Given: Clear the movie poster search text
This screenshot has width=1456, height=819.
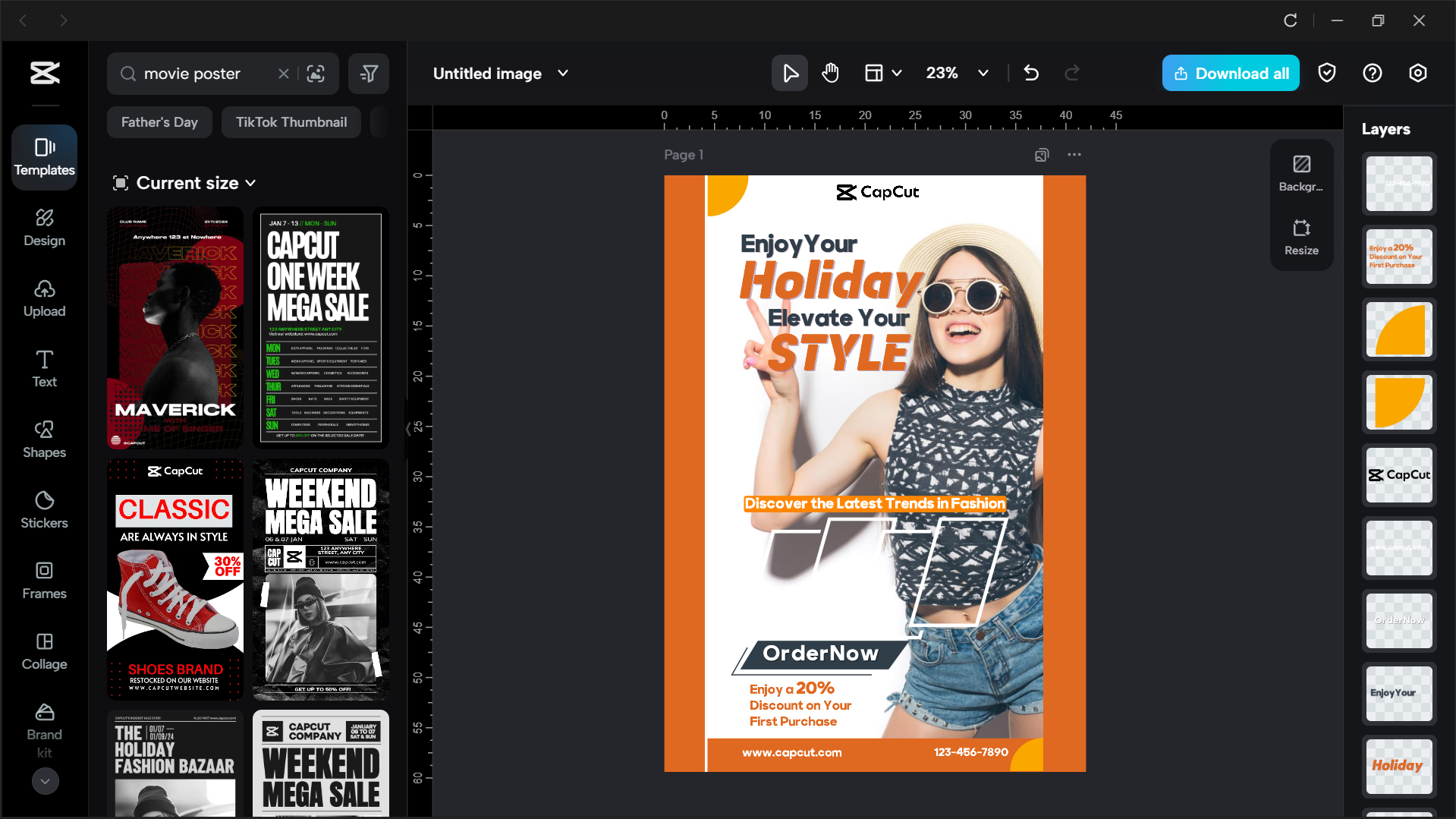Looking at the screenshot, I should click(x=283, y=73).
